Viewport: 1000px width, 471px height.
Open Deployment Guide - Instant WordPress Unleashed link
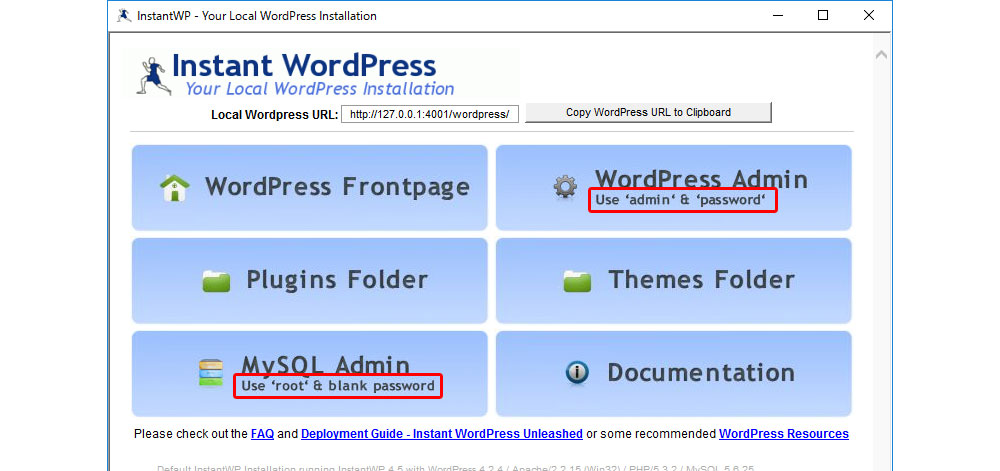click(x=441, y=434)
